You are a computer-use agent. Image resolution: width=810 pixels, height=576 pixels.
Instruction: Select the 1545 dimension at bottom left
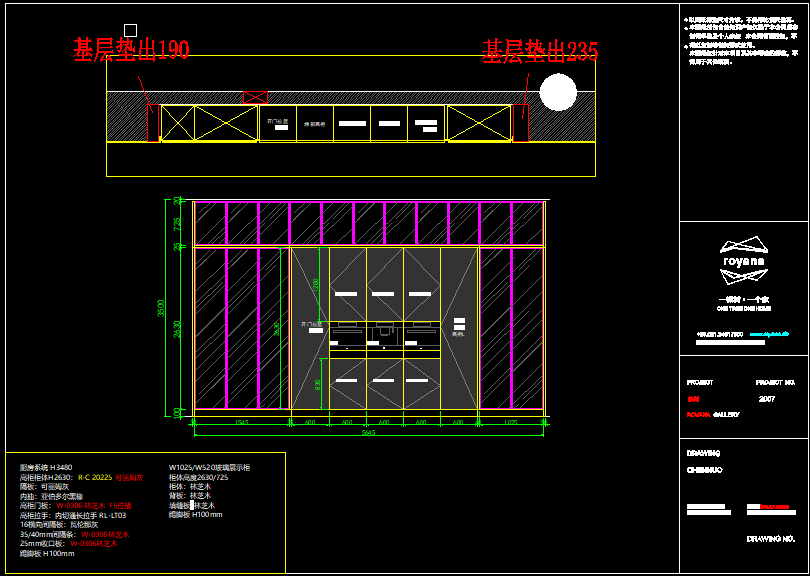pyautogui.click(x=241, y=423)
